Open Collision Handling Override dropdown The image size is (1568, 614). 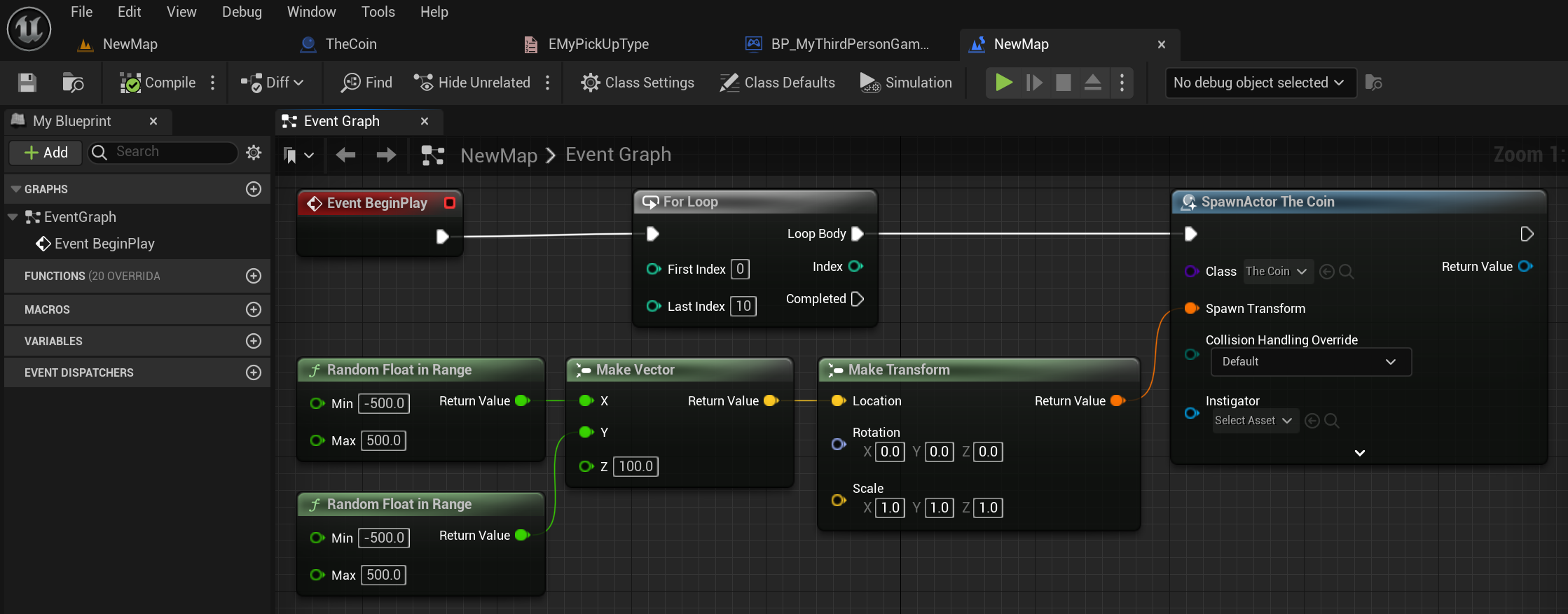[x=1310, y=362]
